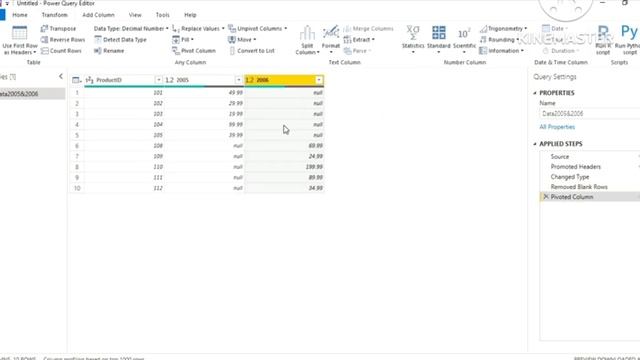Click Use First Row as Headers icon
This screenshot has height=360, width=640.
click(x=19, y=33)
